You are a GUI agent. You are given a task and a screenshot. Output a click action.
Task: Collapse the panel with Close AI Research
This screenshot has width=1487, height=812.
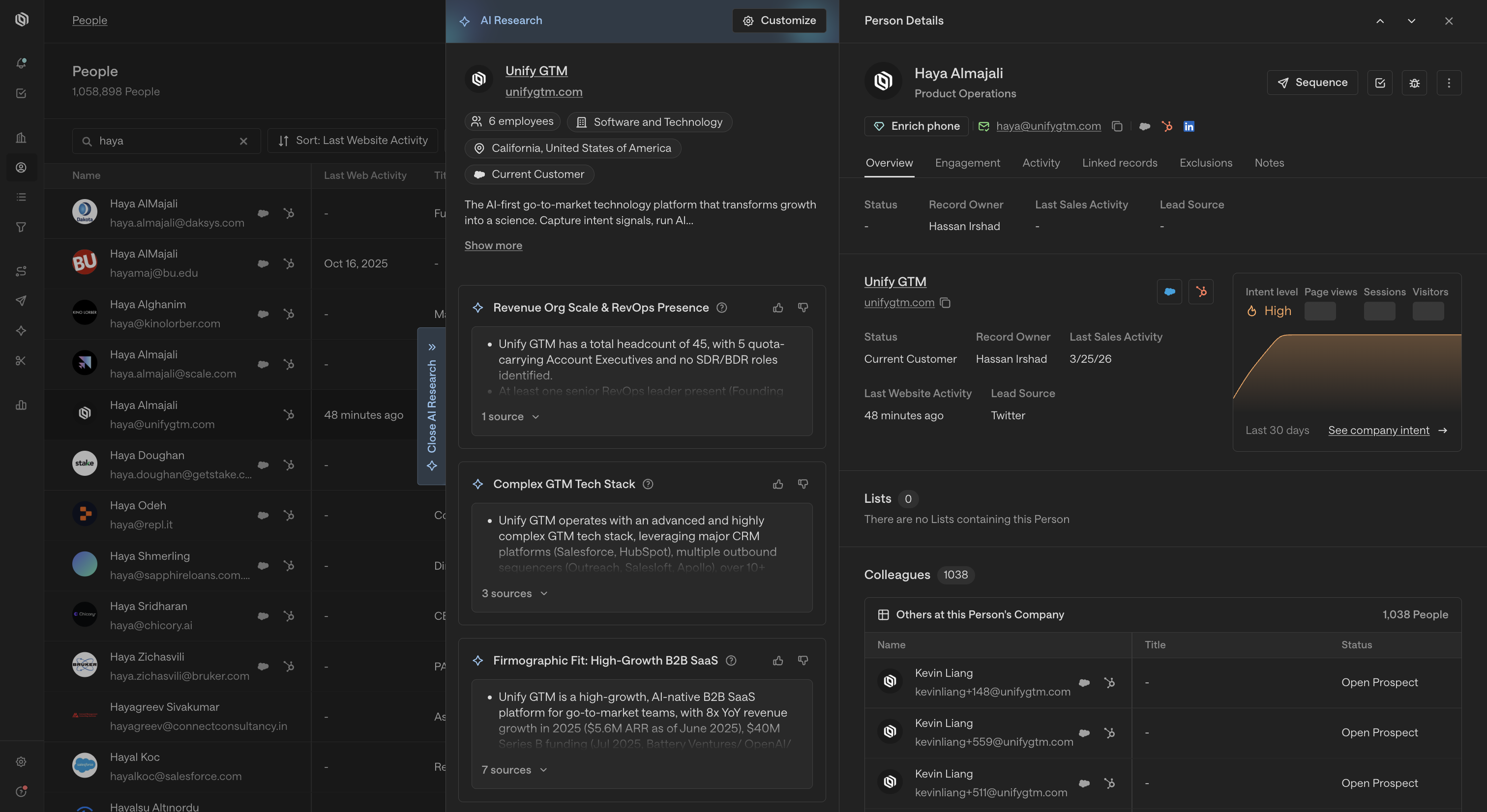pos(432,406)
